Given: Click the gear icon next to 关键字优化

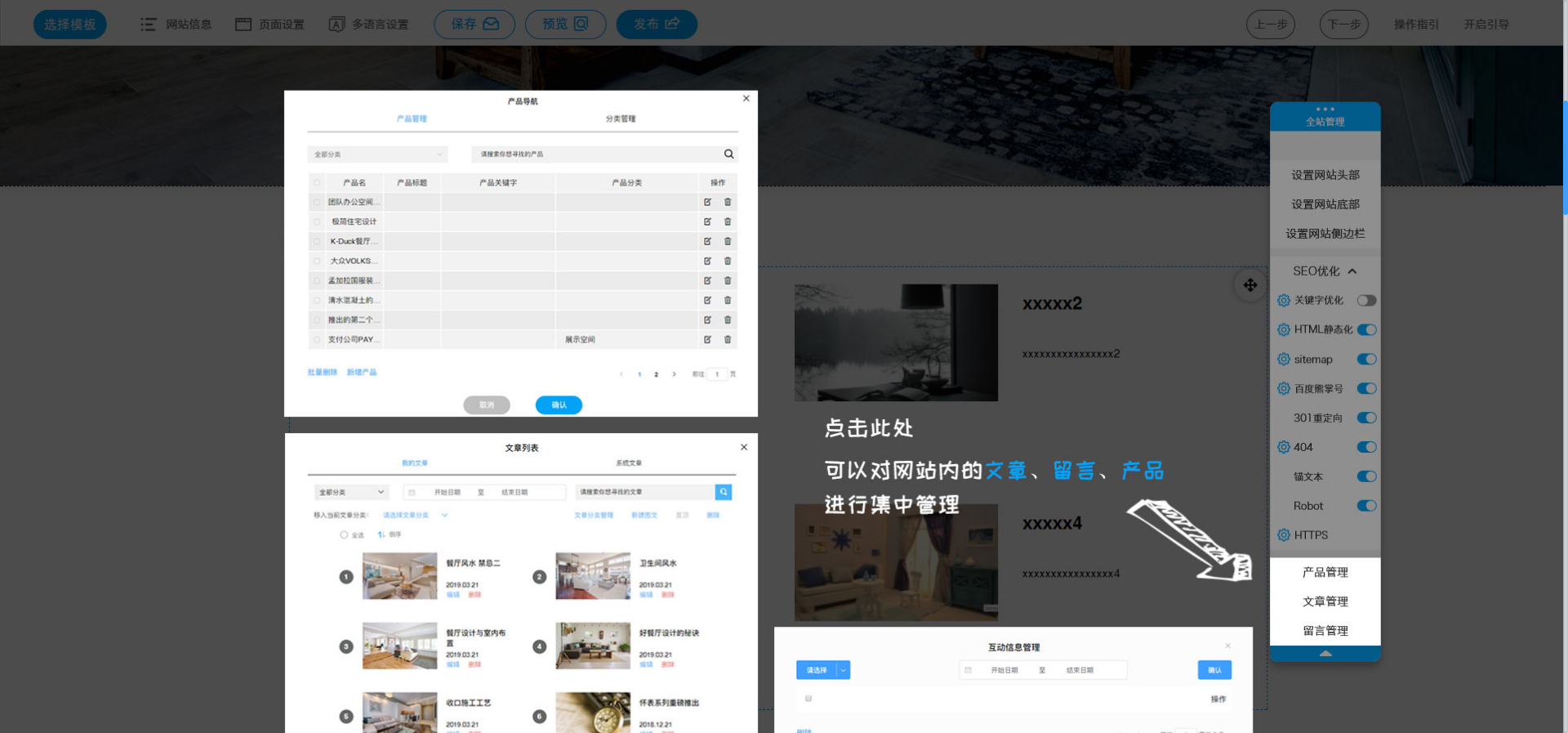Looking at the screenshot, I should [x=1284, y=301].
